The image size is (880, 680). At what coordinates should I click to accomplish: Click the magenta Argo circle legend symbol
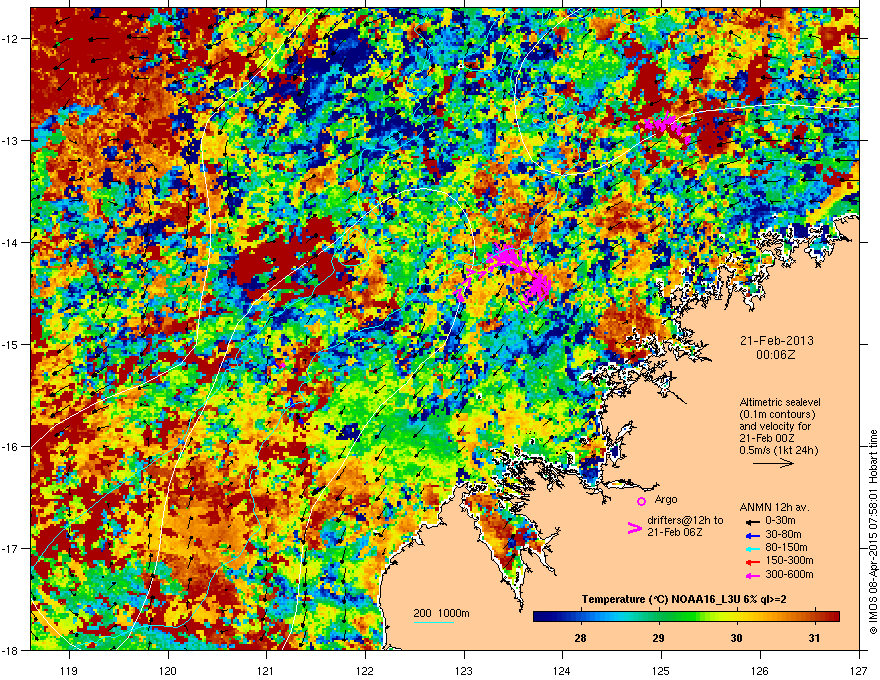(641, 501)
